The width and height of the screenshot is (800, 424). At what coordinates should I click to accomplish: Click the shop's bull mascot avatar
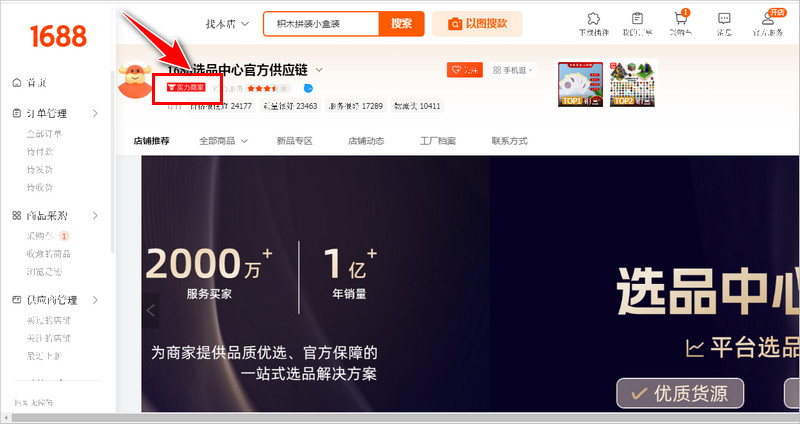point(135,80)
